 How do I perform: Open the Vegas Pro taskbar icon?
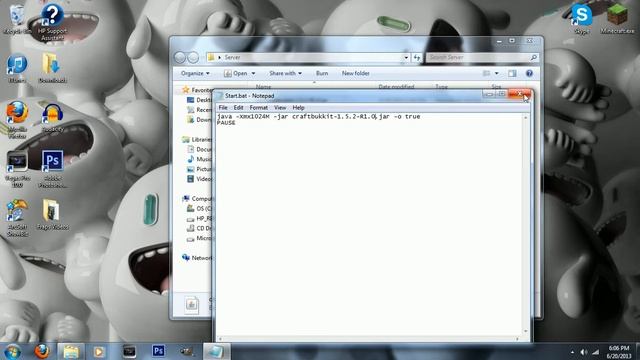[129, 351]
